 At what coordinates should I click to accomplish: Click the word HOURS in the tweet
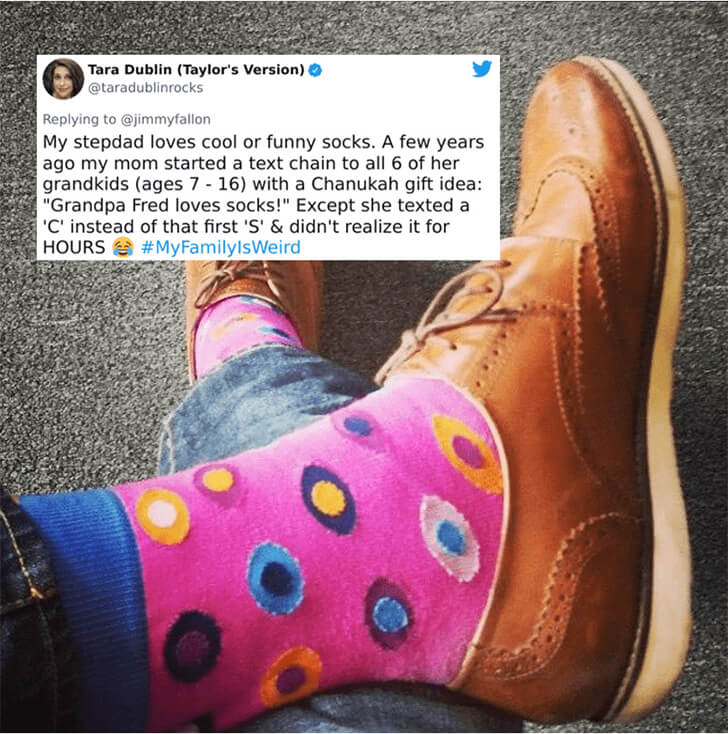coord(74,247)
